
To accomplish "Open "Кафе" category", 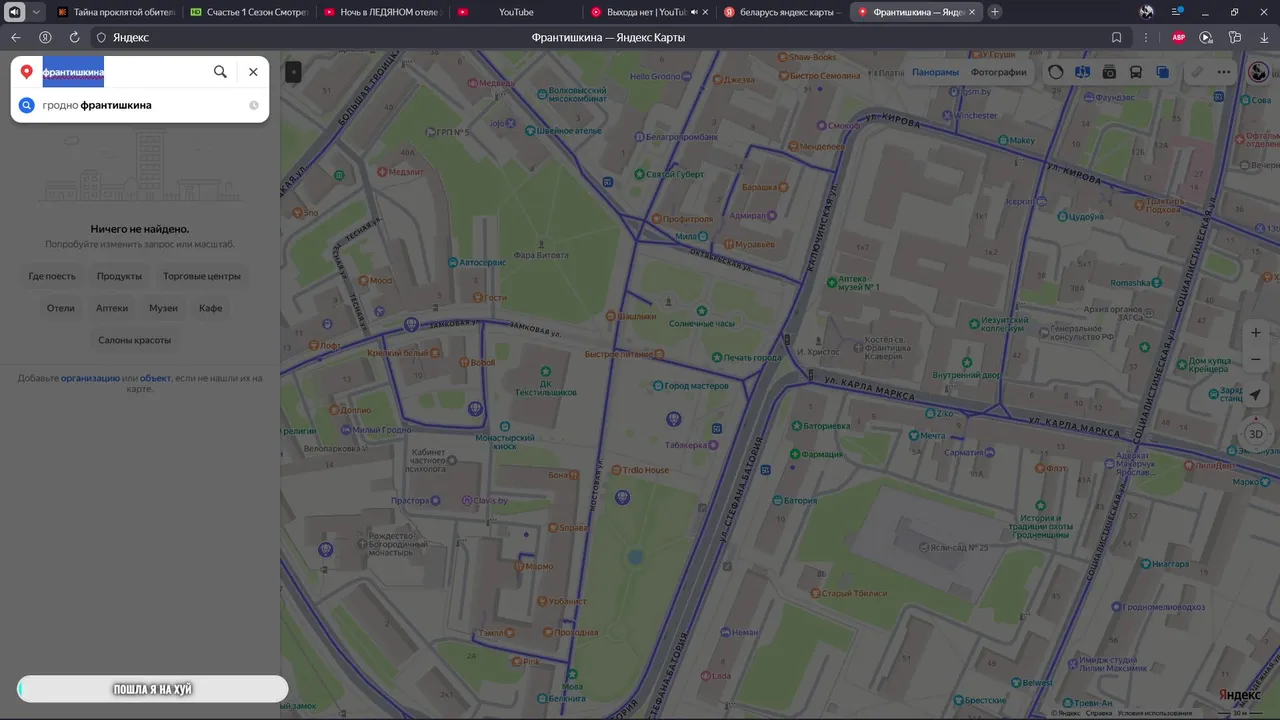I will point(210,308).
